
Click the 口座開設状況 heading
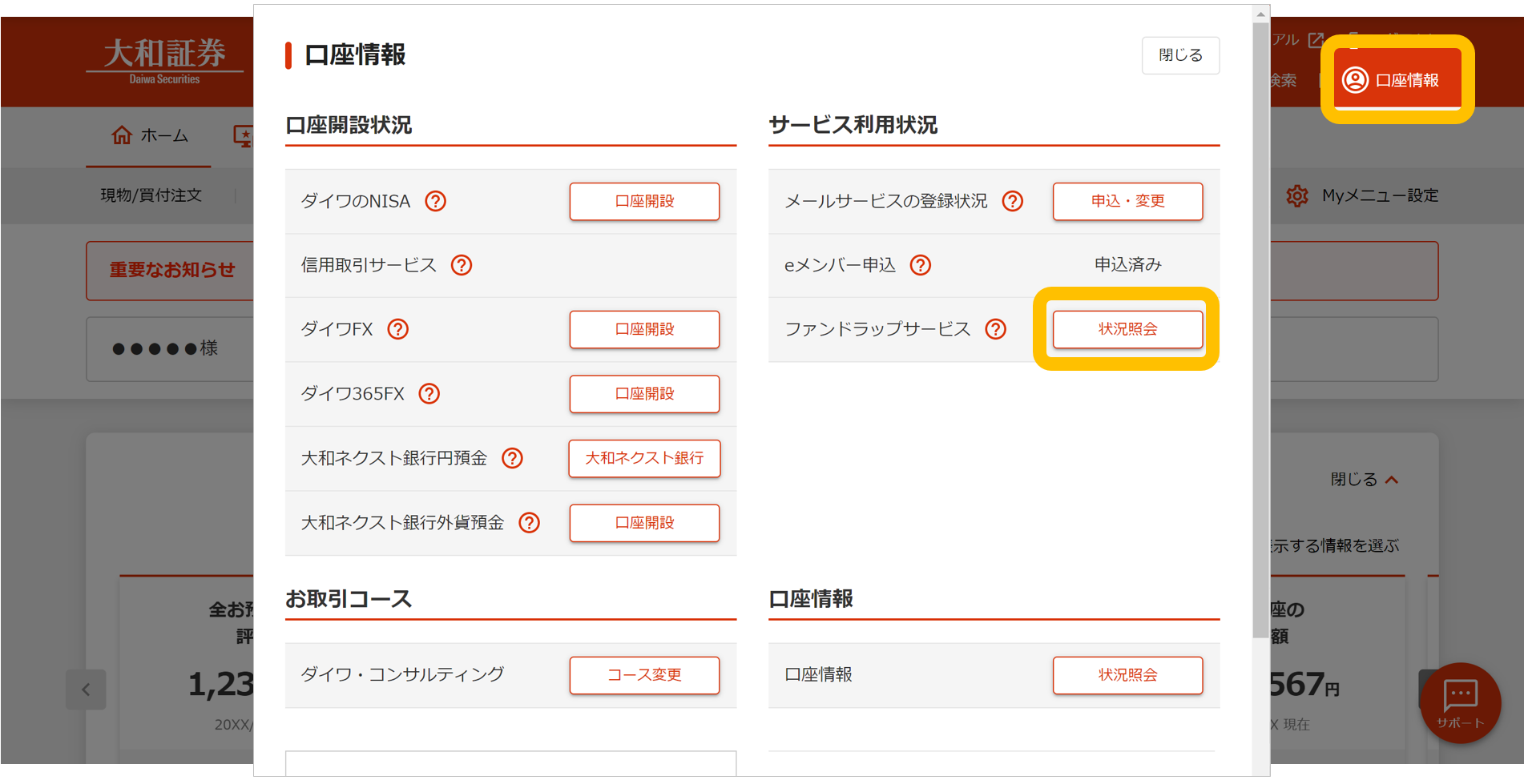pyautogui.click(x=349, y=125)
